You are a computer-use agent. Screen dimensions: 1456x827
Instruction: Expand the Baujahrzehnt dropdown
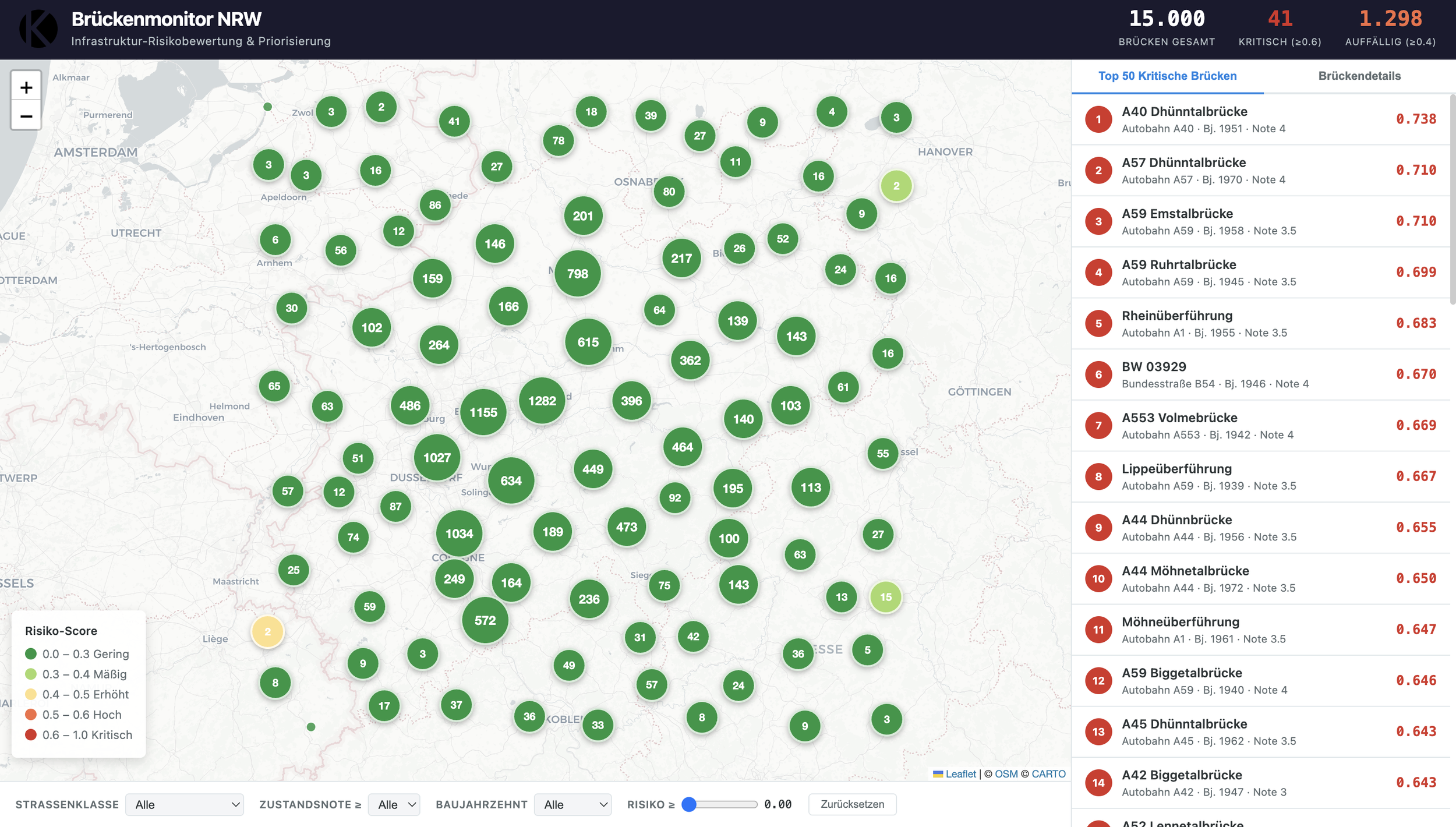click(x=573, y=805)
